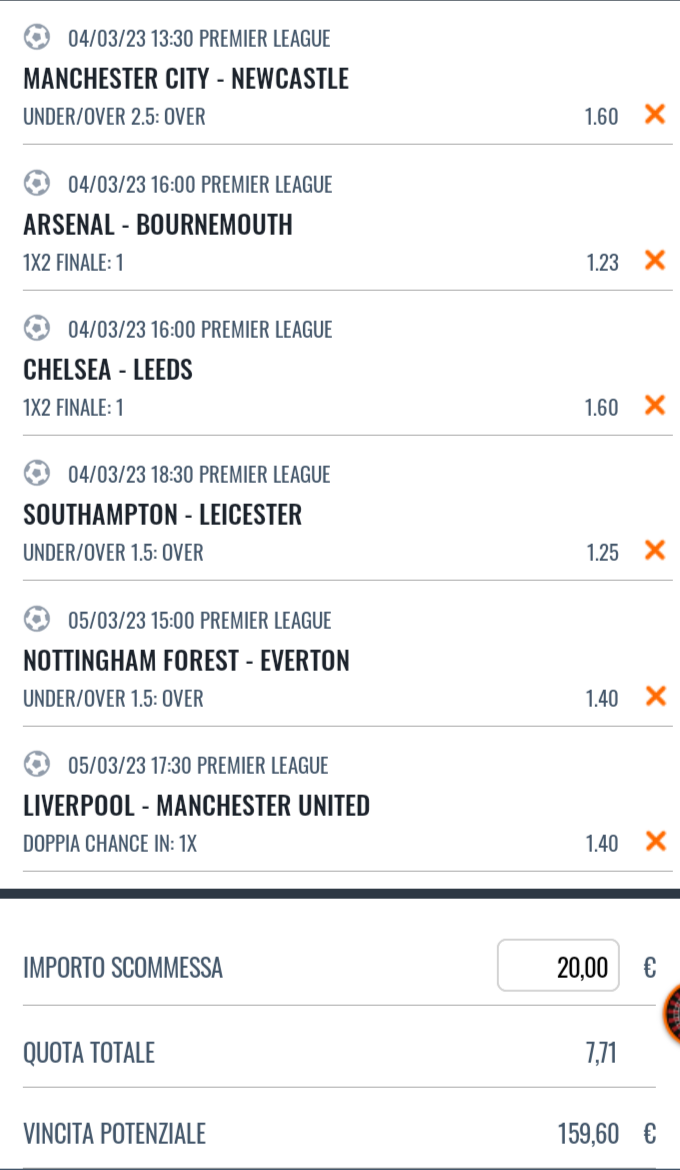Remove Southampton - Leicester selection
The height and width of the screenshot is (1170, 680).
655,550
